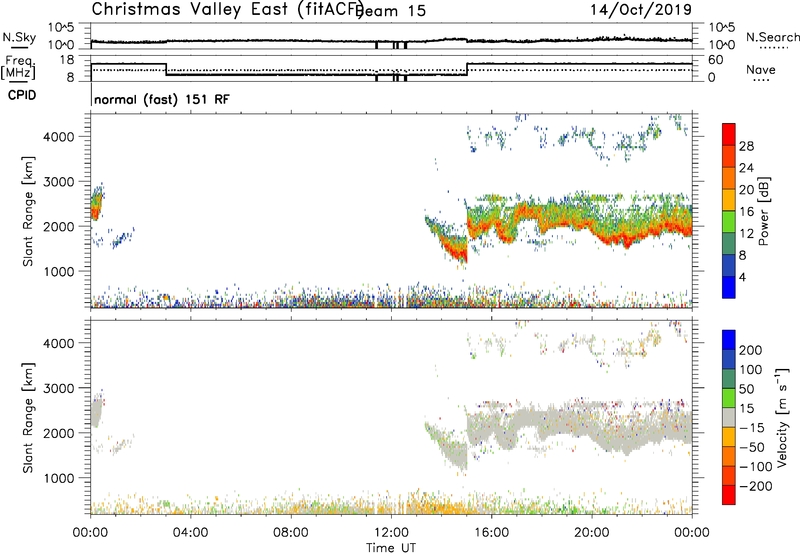Pick the yellow Power colorbar segment between 16 and 20

pyautogui.click(x=729, y=200)
